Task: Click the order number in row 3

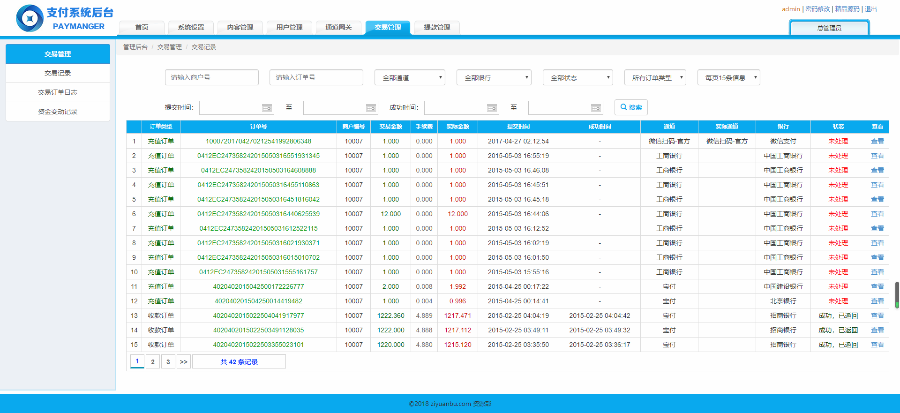Action: [258, 170]
